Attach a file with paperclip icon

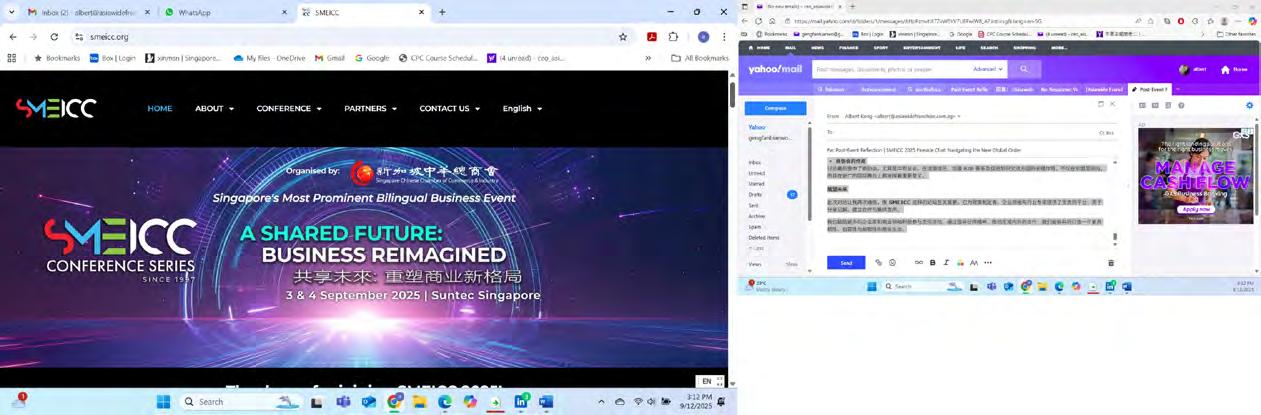tap(879, 263)
